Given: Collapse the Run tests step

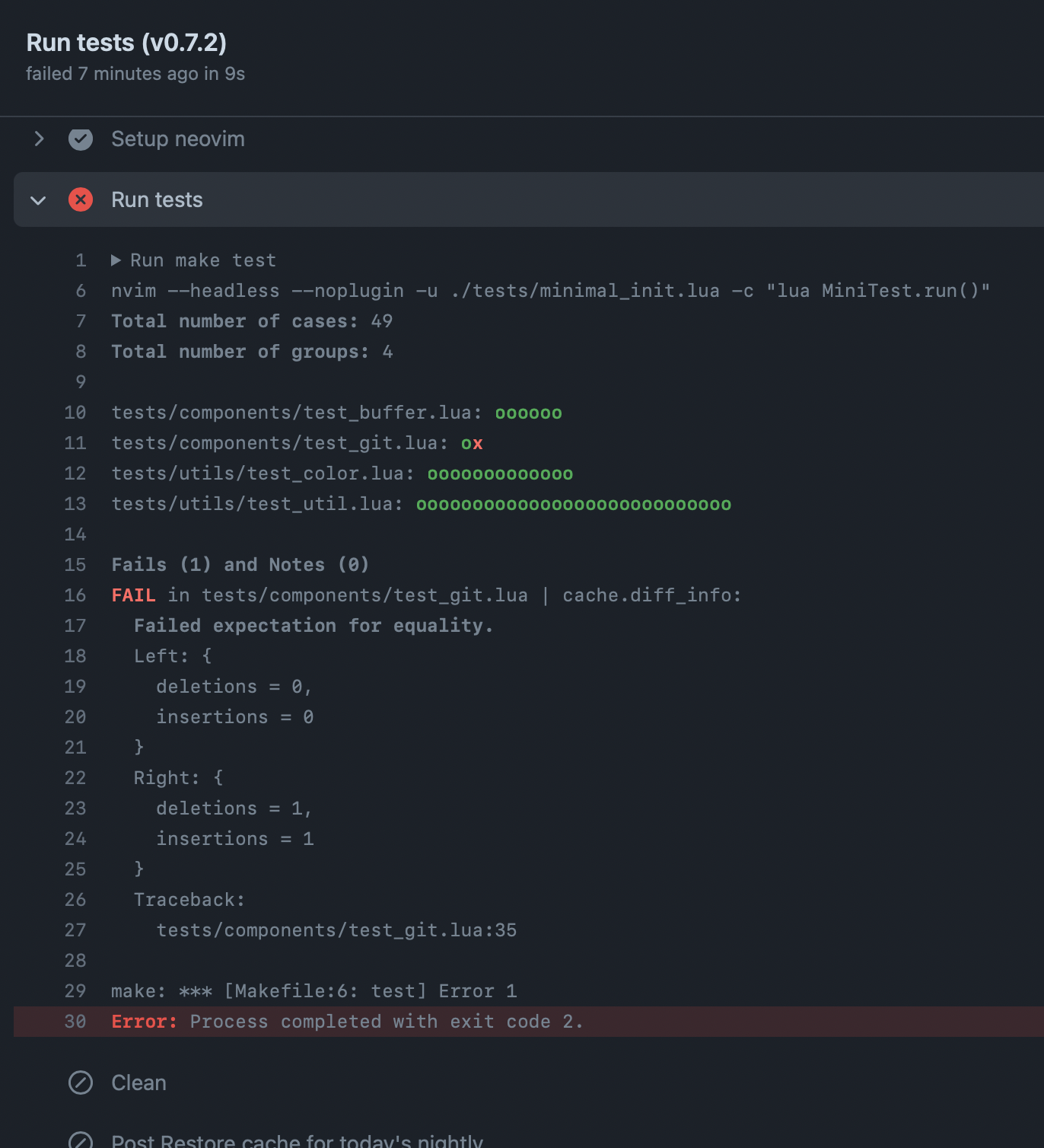Looking at the screenshot, I should tap(38, 200).
